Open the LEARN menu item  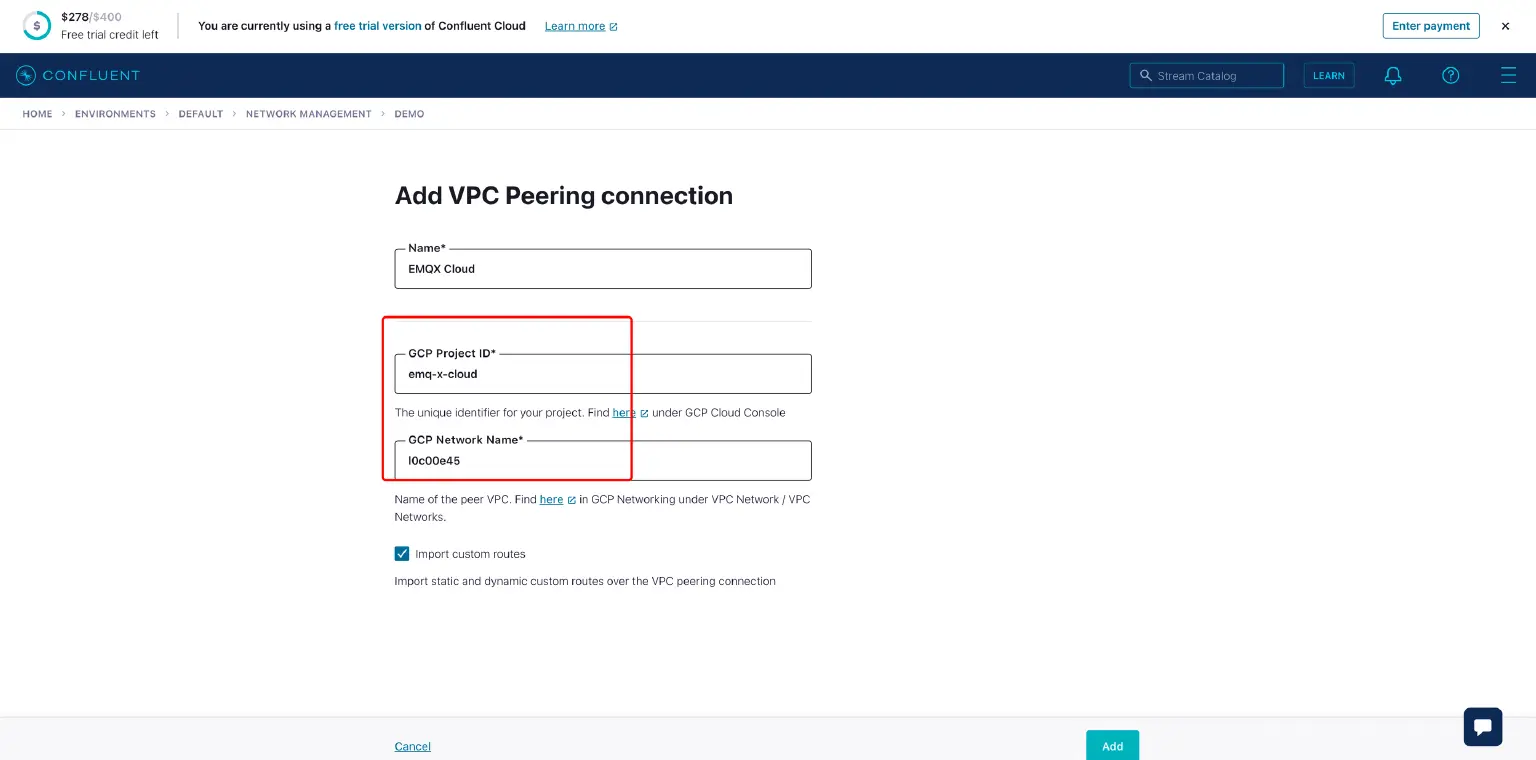point(1329,75)
